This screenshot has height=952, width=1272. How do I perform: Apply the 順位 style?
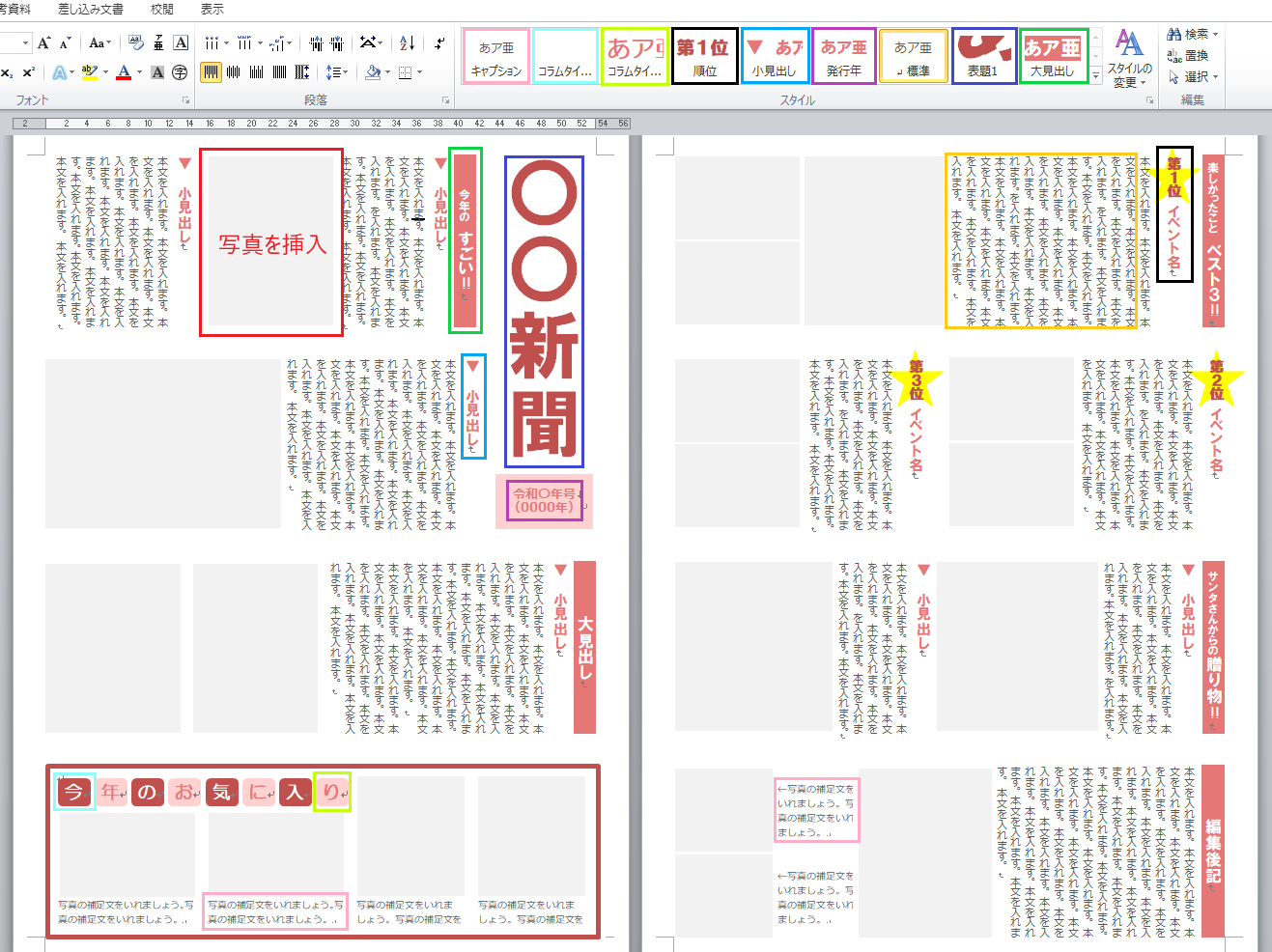[x=704, y=57]
